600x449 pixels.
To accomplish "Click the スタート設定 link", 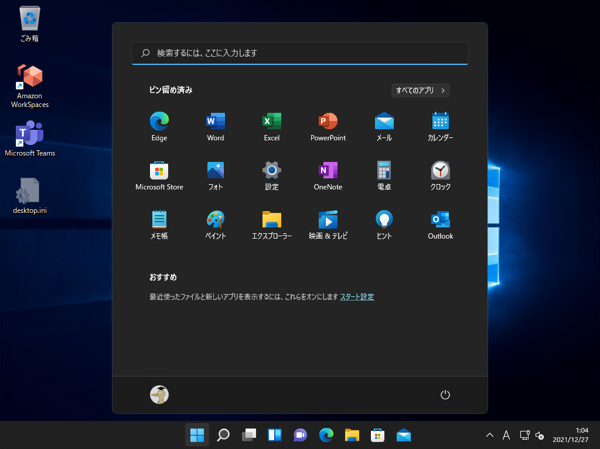I will (357, 297).
